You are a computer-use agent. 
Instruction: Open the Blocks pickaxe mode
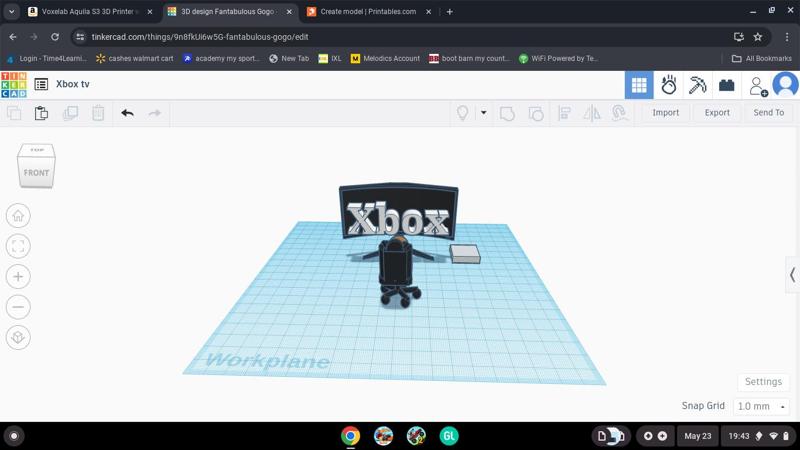coord(697,85)
